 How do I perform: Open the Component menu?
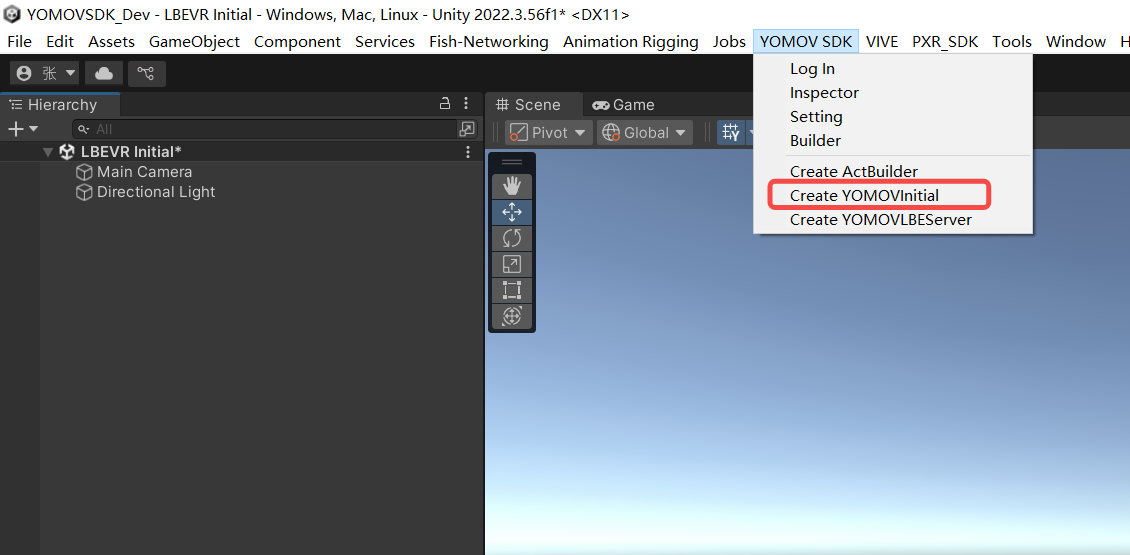point(298,42)
